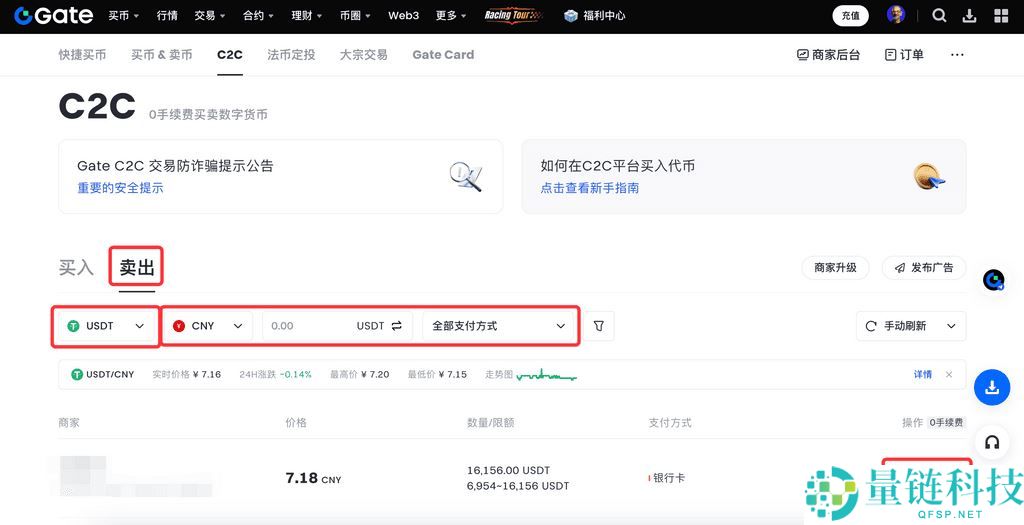The height and width of the screenshot is (525, 1024).
Task: Click the blue floating download button
Action: 992,387
